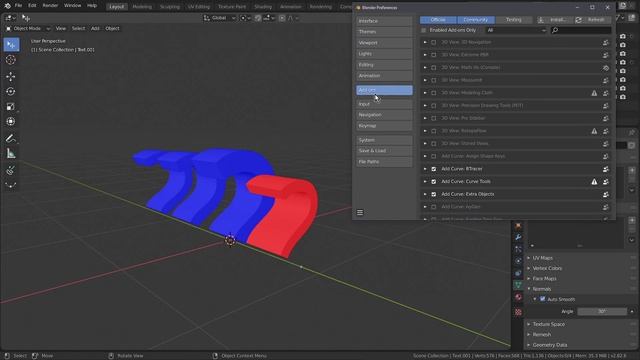Image resolution: width=640 pixels, height=360 pixels.
Task: Activate the Cursor tool
Action: tap(11, 60)
